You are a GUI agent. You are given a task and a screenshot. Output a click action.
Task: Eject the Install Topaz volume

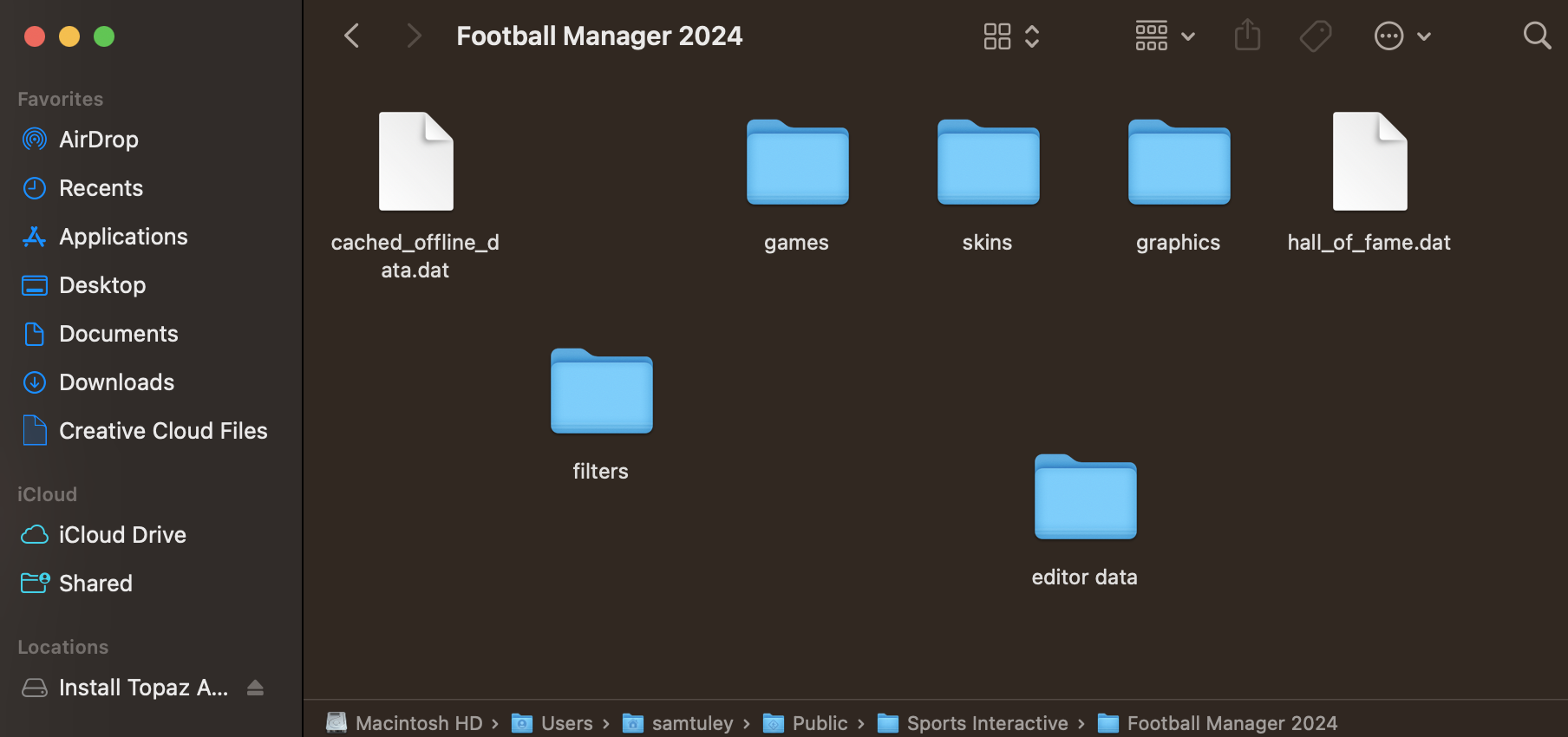pyautogui.click(x=255, y=688)
